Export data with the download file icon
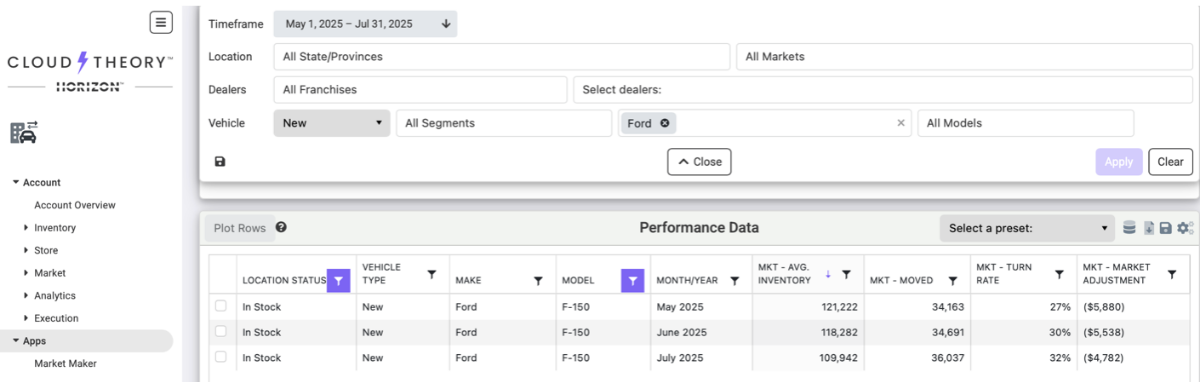Image resolution: width=1200 pixels, height=382 pixels. coord(1149,228)
